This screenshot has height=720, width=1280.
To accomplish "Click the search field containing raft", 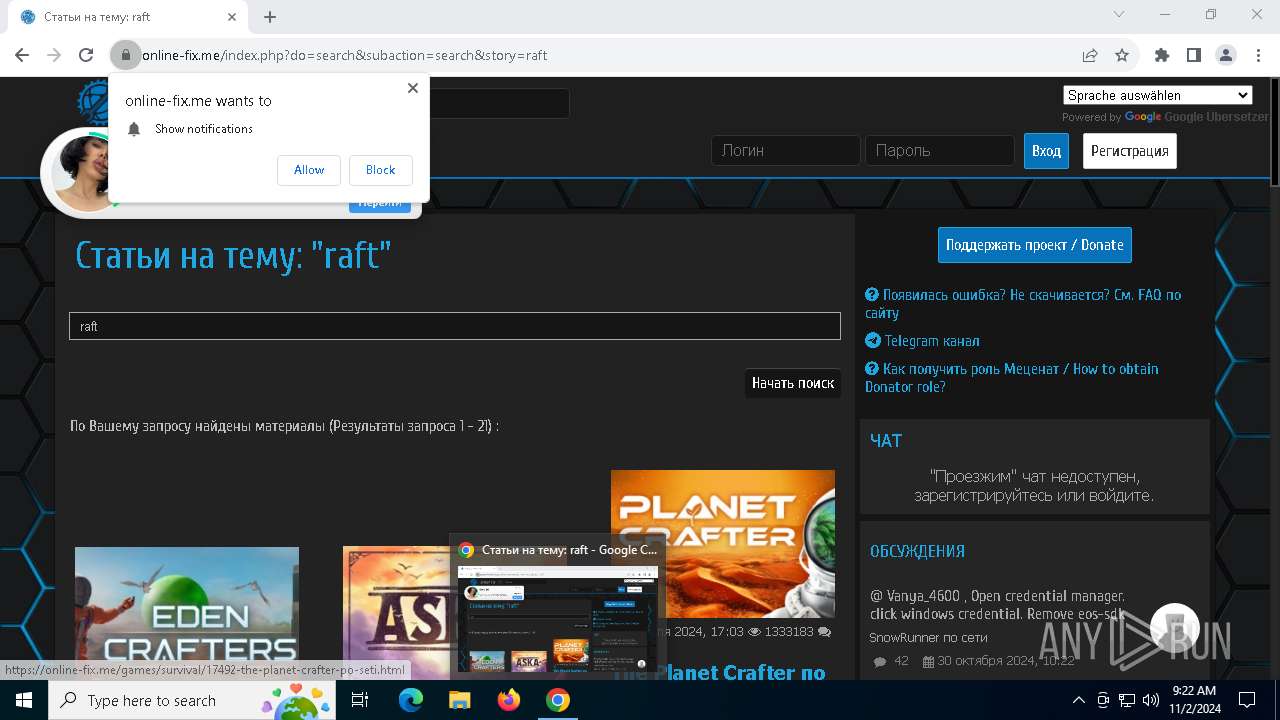I will pyautogui.click(x=455, y=326).
